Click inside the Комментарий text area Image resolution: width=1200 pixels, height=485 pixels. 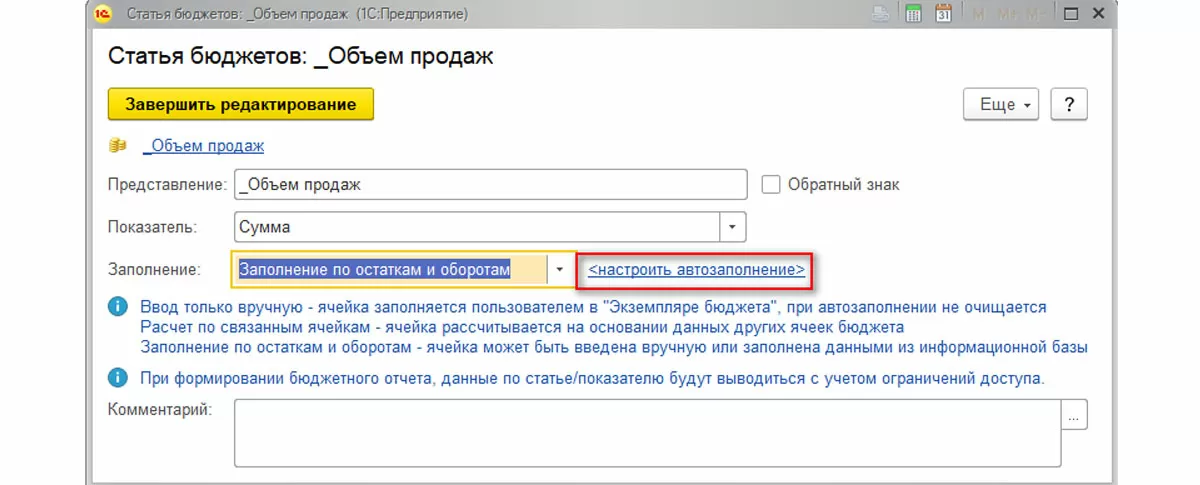[648, 433]
